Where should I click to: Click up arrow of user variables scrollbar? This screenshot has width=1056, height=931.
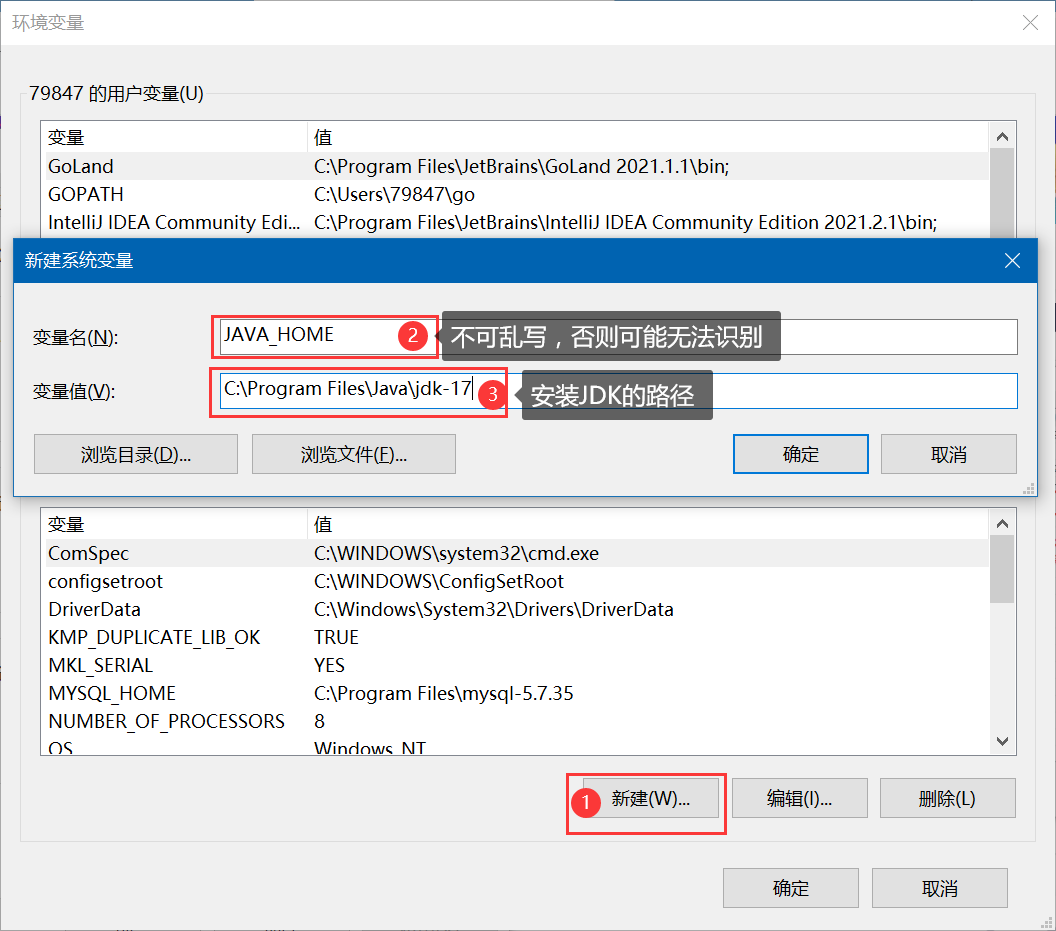click(x=1002, y=137)
